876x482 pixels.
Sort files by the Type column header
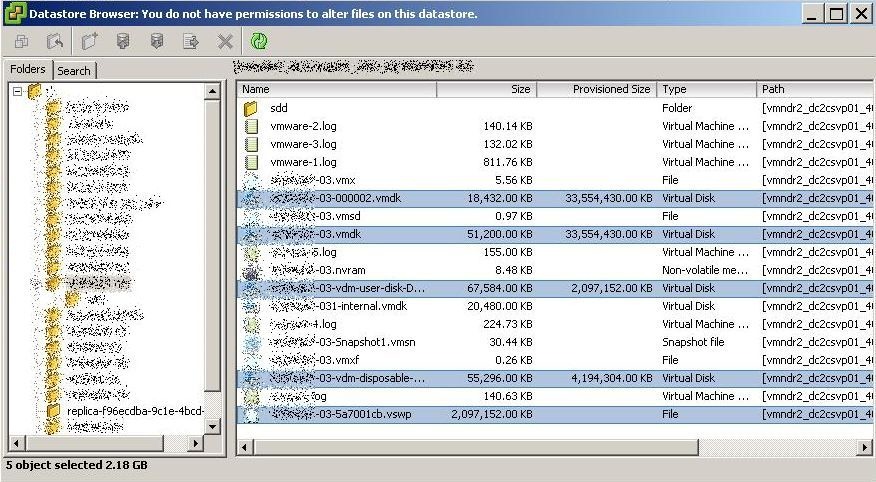coord(707,89)
